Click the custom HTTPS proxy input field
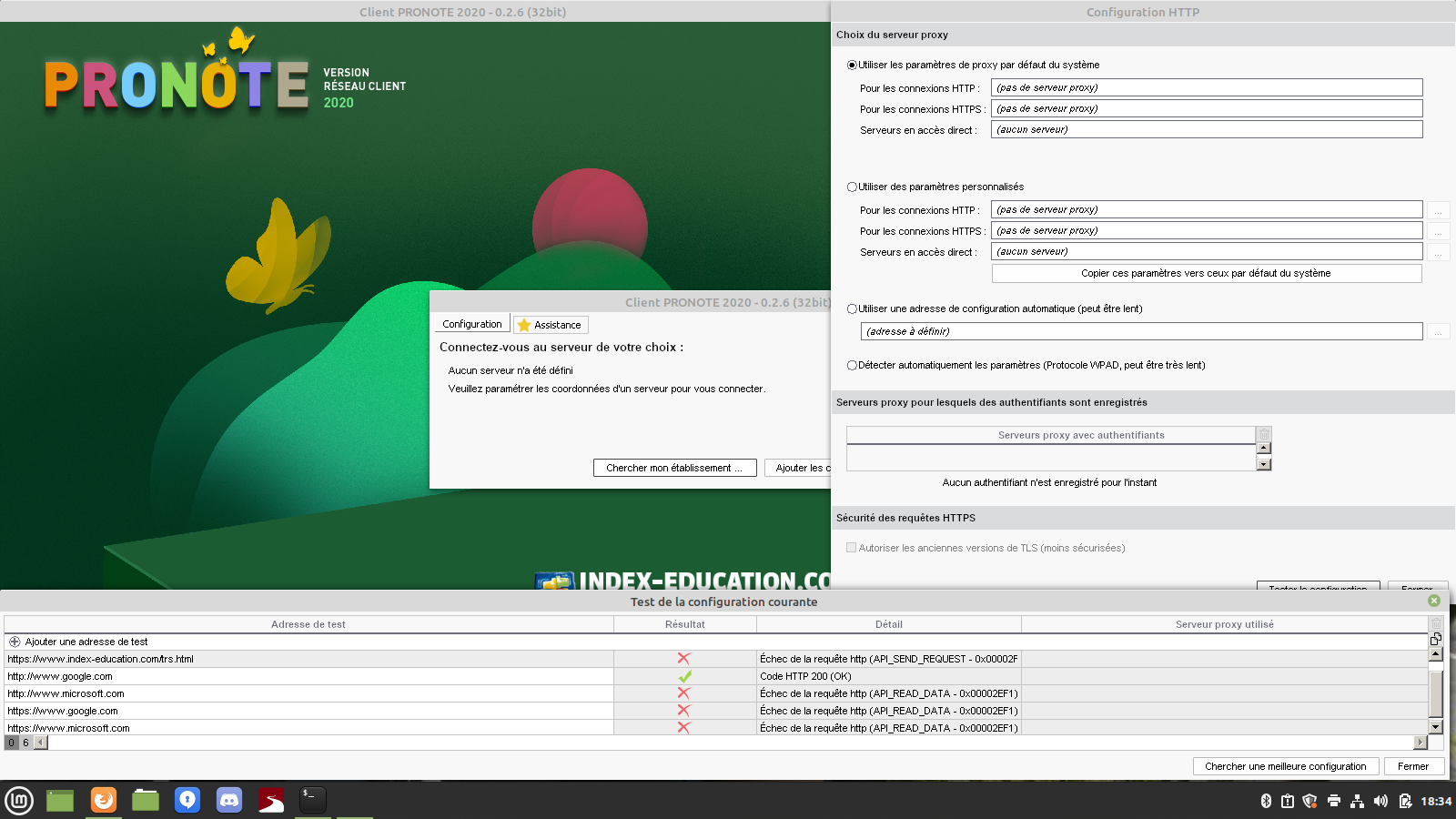Image resolution: width=1456 pixels, height=819 pixels. (x=1207, y=230)
